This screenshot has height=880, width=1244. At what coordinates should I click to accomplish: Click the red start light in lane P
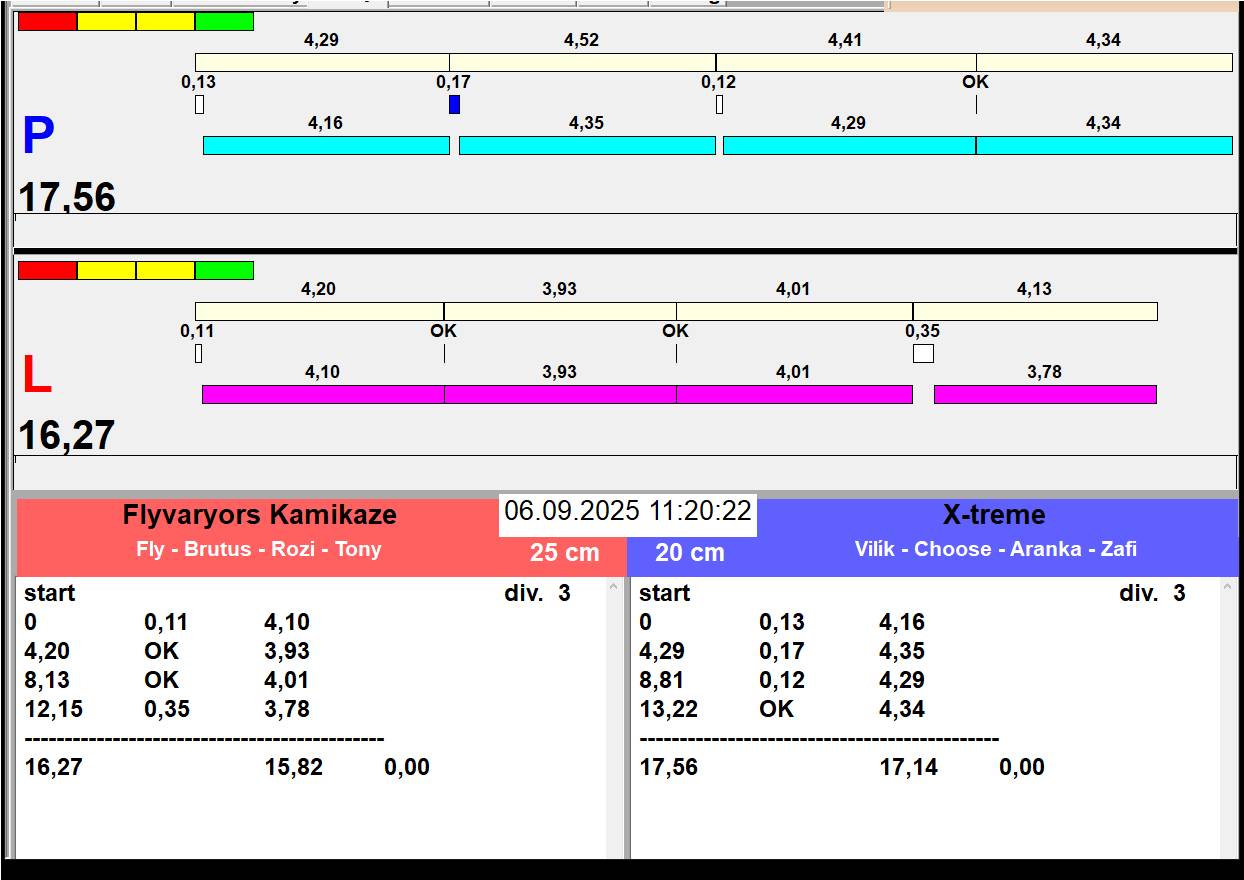point(47,21)
